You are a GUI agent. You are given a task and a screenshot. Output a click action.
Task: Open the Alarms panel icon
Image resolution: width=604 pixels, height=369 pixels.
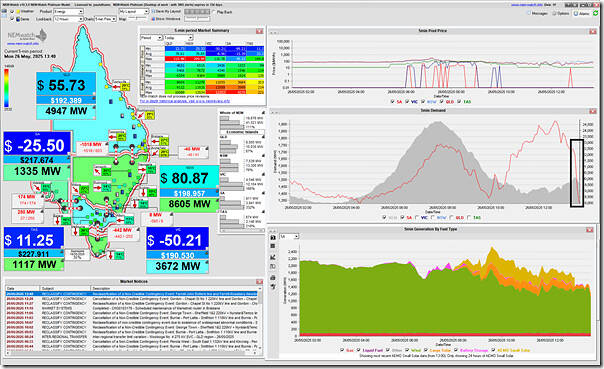coord(582,13)
